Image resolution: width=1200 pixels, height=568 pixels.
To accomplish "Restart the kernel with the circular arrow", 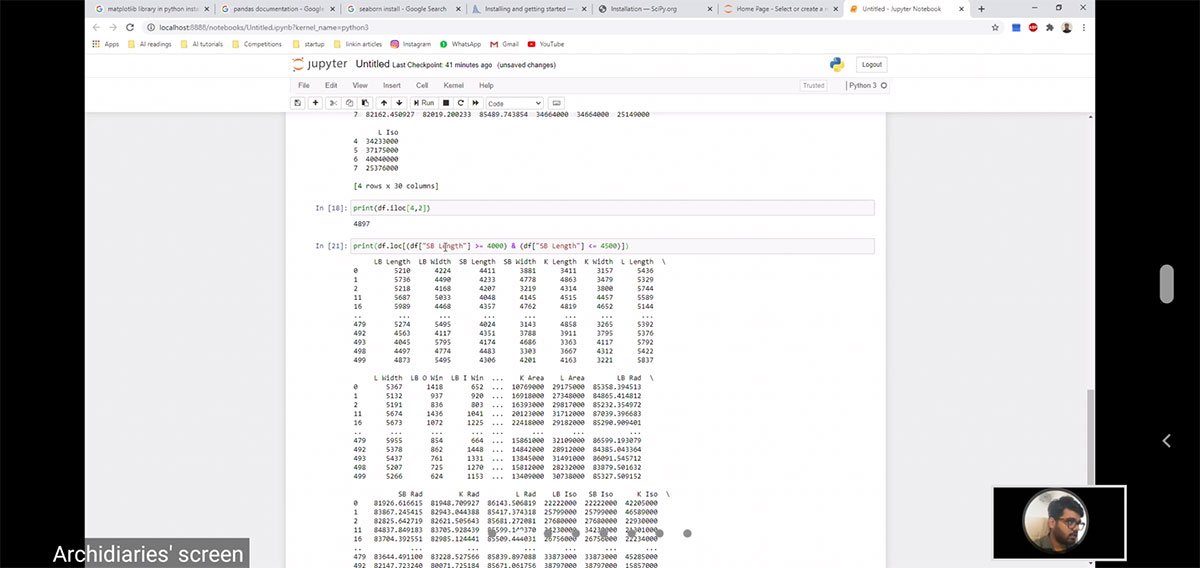I will 461,103.
